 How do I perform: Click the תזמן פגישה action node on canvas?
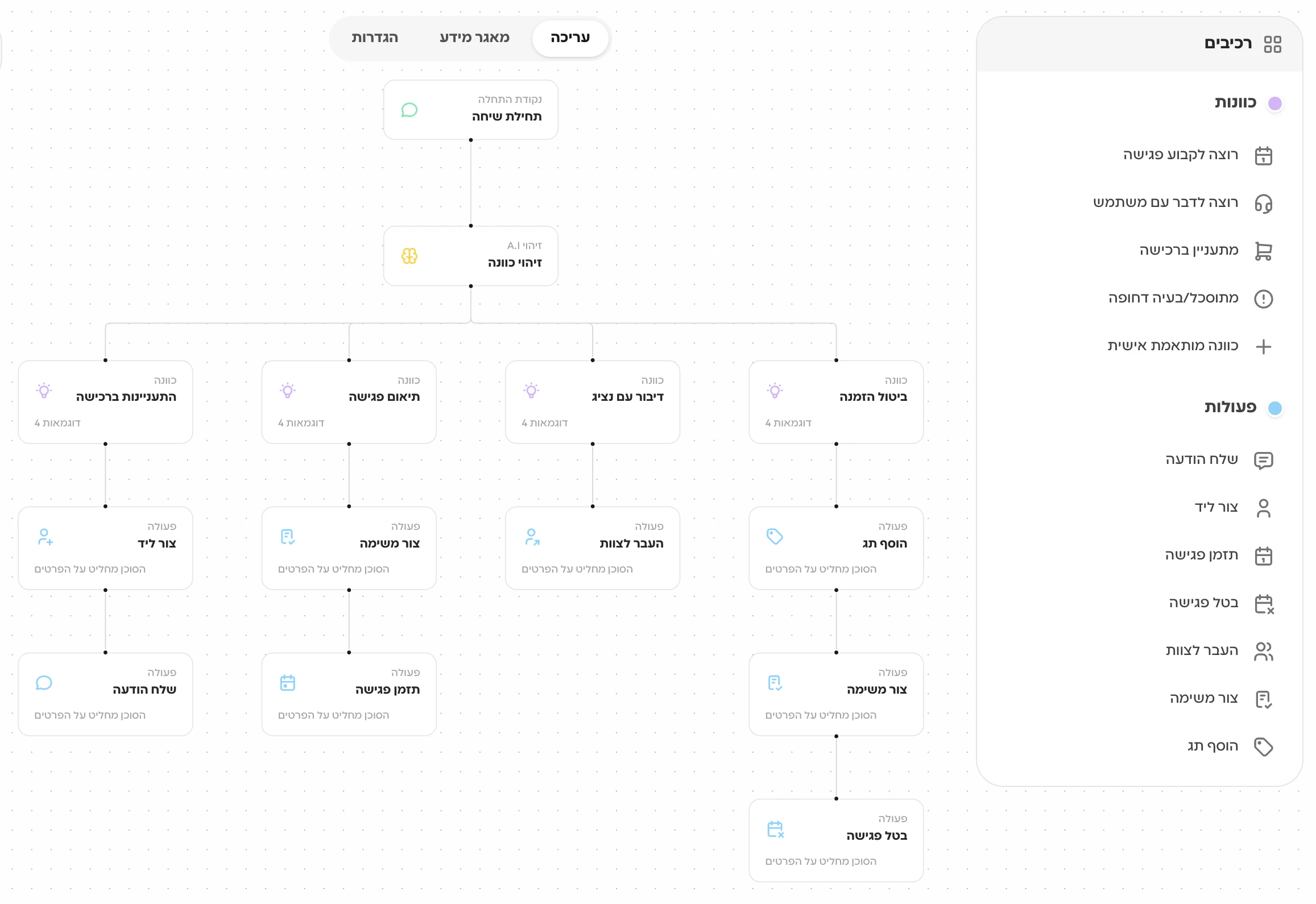pyautogui.click(x=349, y=694)
